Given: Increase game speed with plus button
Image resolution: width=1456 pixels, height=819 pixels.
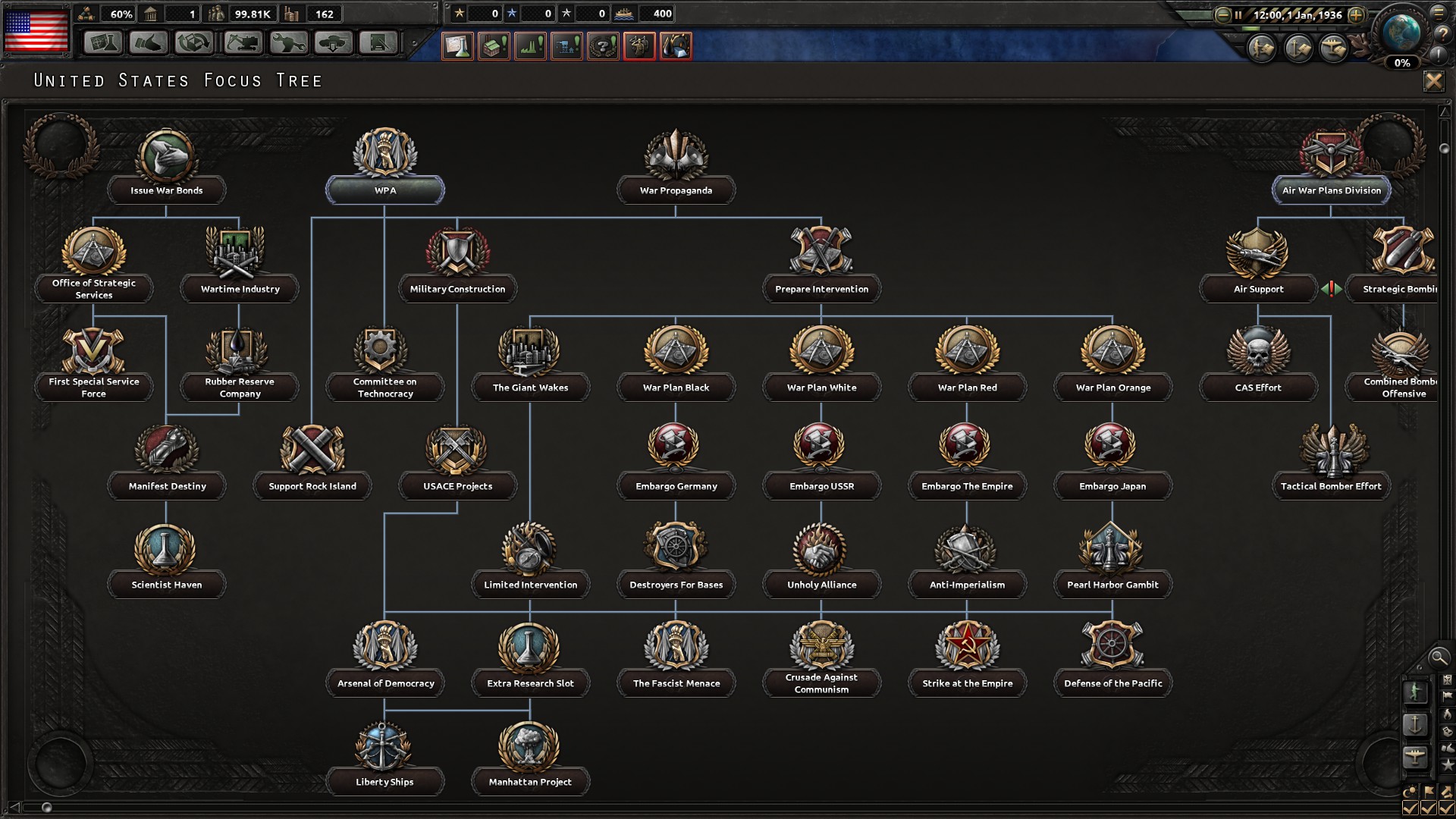Looking at the screenshot, I should 1357,14.
